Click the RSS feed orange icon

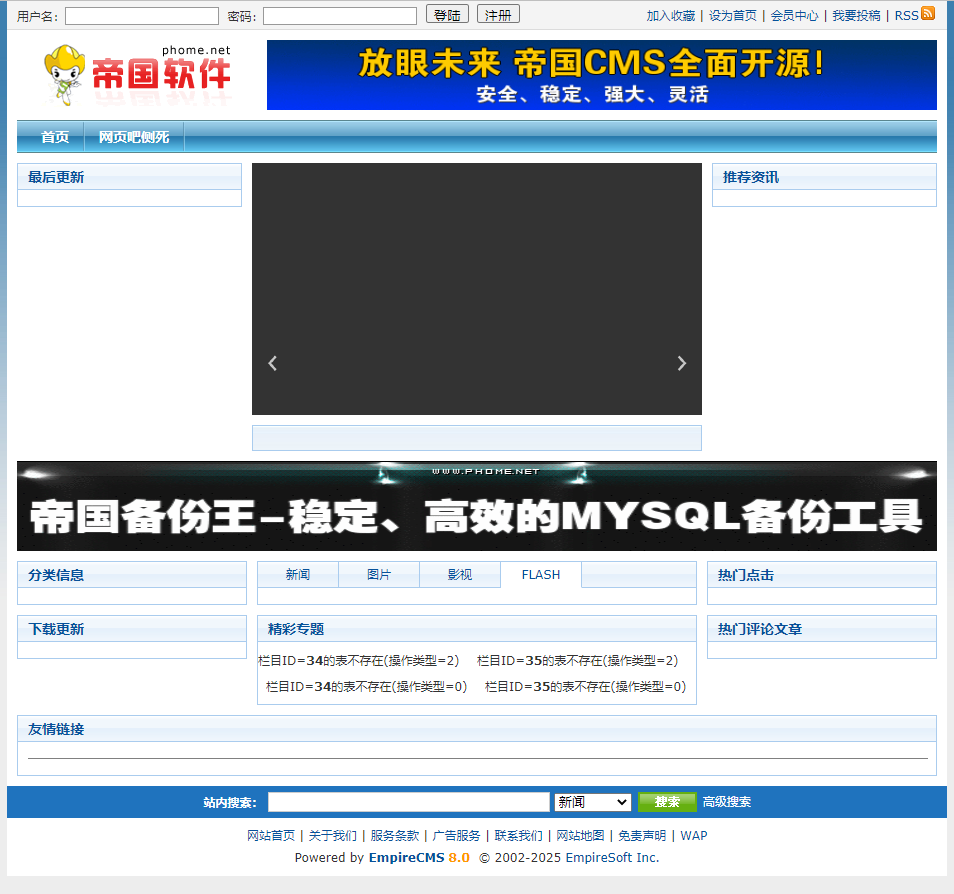click(x=928, y=13)
